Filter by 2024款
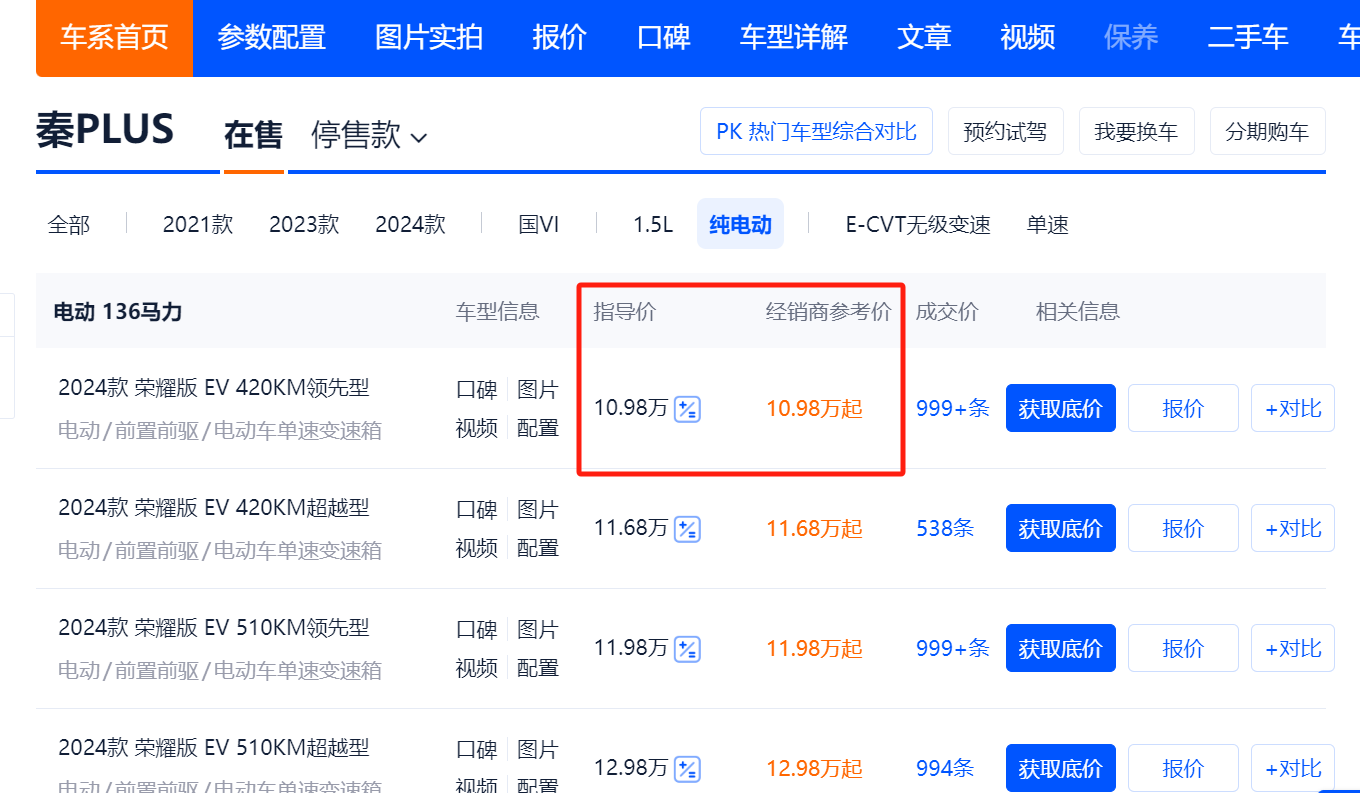This screenshot has width=1360, height=793. [411, 224]
